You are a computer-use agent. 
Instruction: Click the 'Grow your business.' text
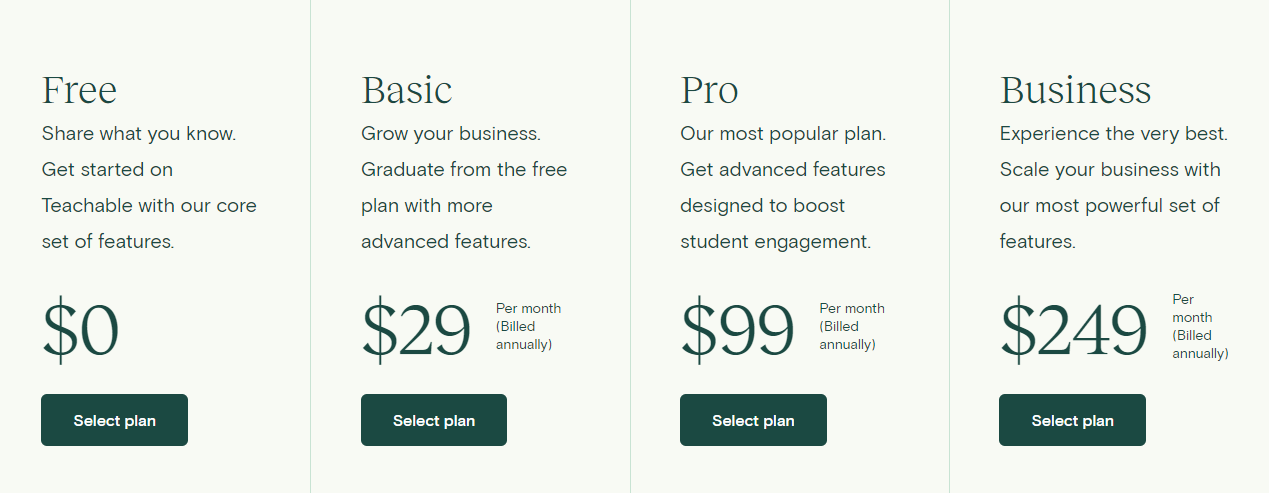coord(451,134)
